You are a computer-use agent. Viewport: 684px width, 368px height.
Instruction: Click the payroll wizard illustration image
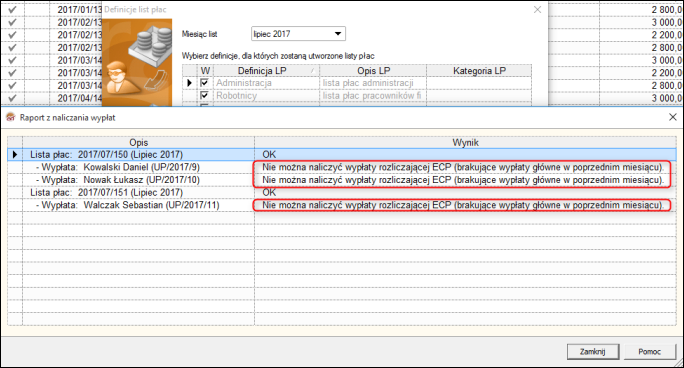tap(137, 62)
